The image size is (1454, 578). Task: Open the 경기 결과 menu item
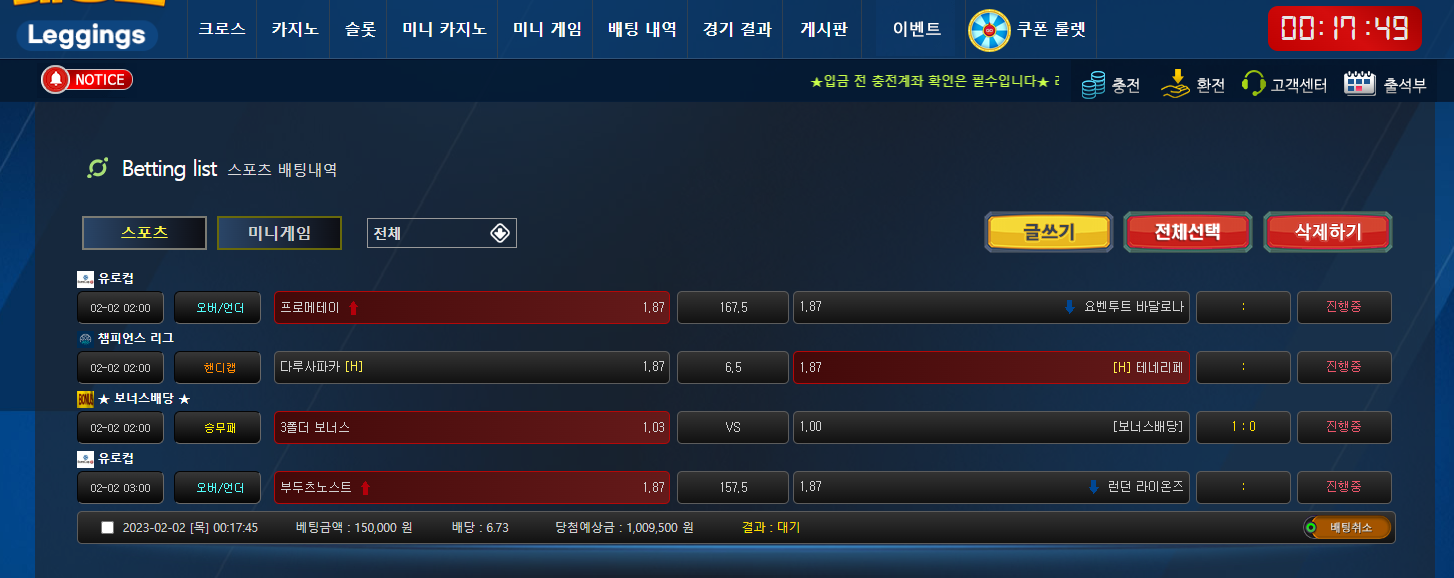(737, 29)
